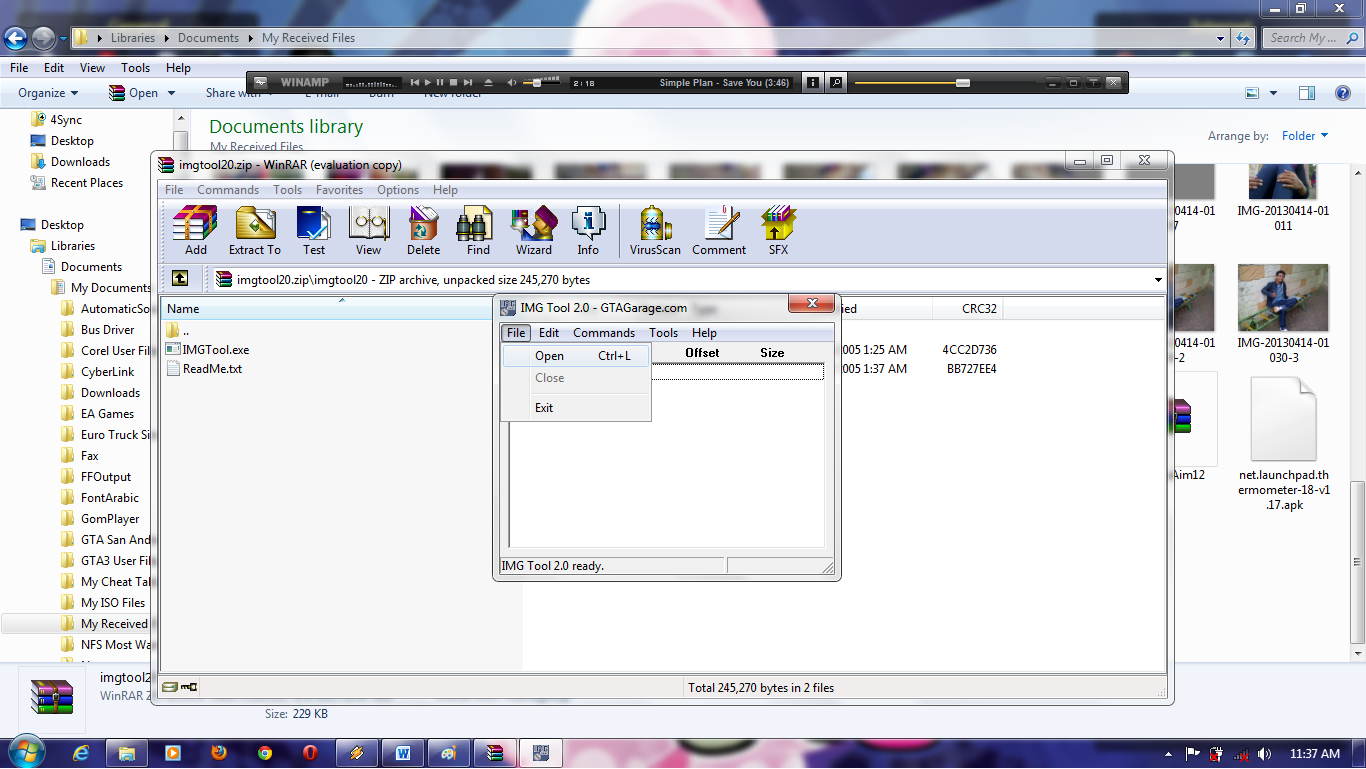The image size is (1366, 769).
Task: Open the Tools menu in Explorer window
Action: tap(136, 68)
